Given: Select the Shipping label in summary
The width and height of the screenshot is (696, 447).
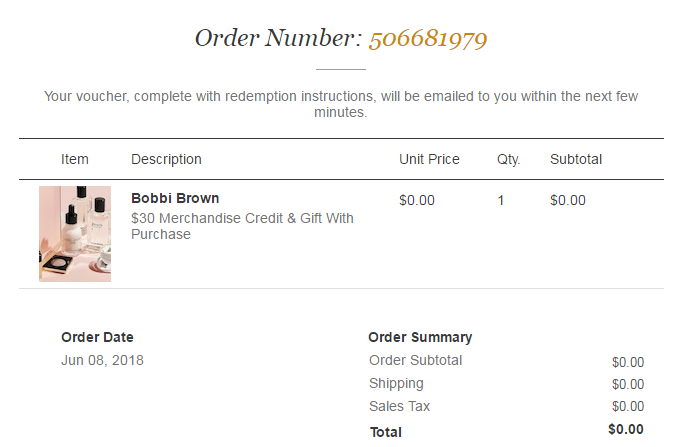Looking at the screenshot, I should [396, 383].
